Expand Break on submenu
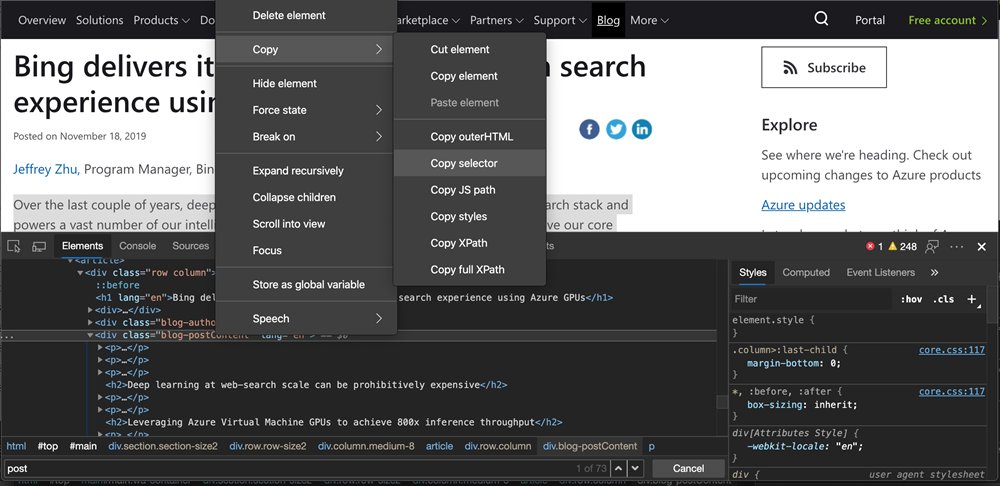This screenshot has height=486, width=1000. pyautogui.click(x=306, y=136)
